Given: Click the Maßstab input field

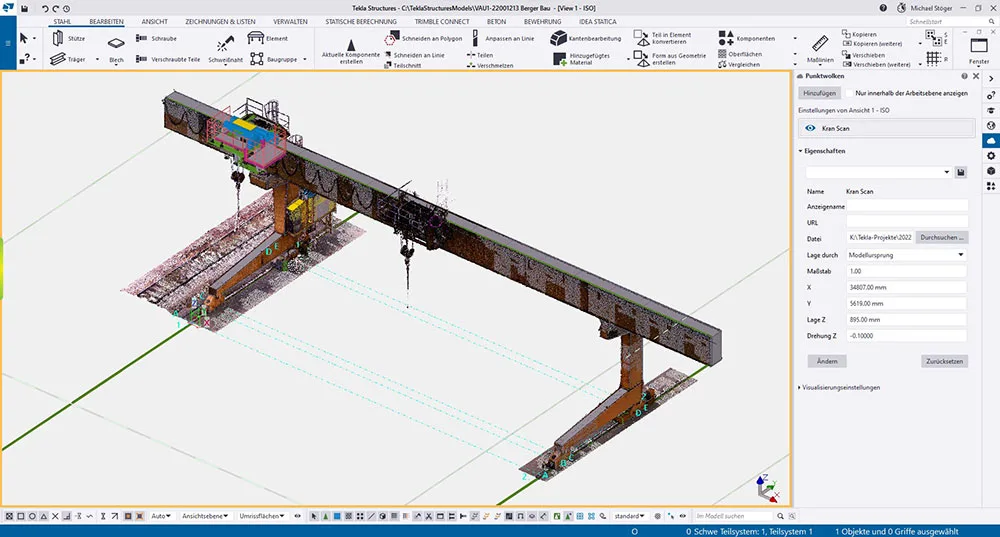Looking at the screenshot, I should coord(906,271).
